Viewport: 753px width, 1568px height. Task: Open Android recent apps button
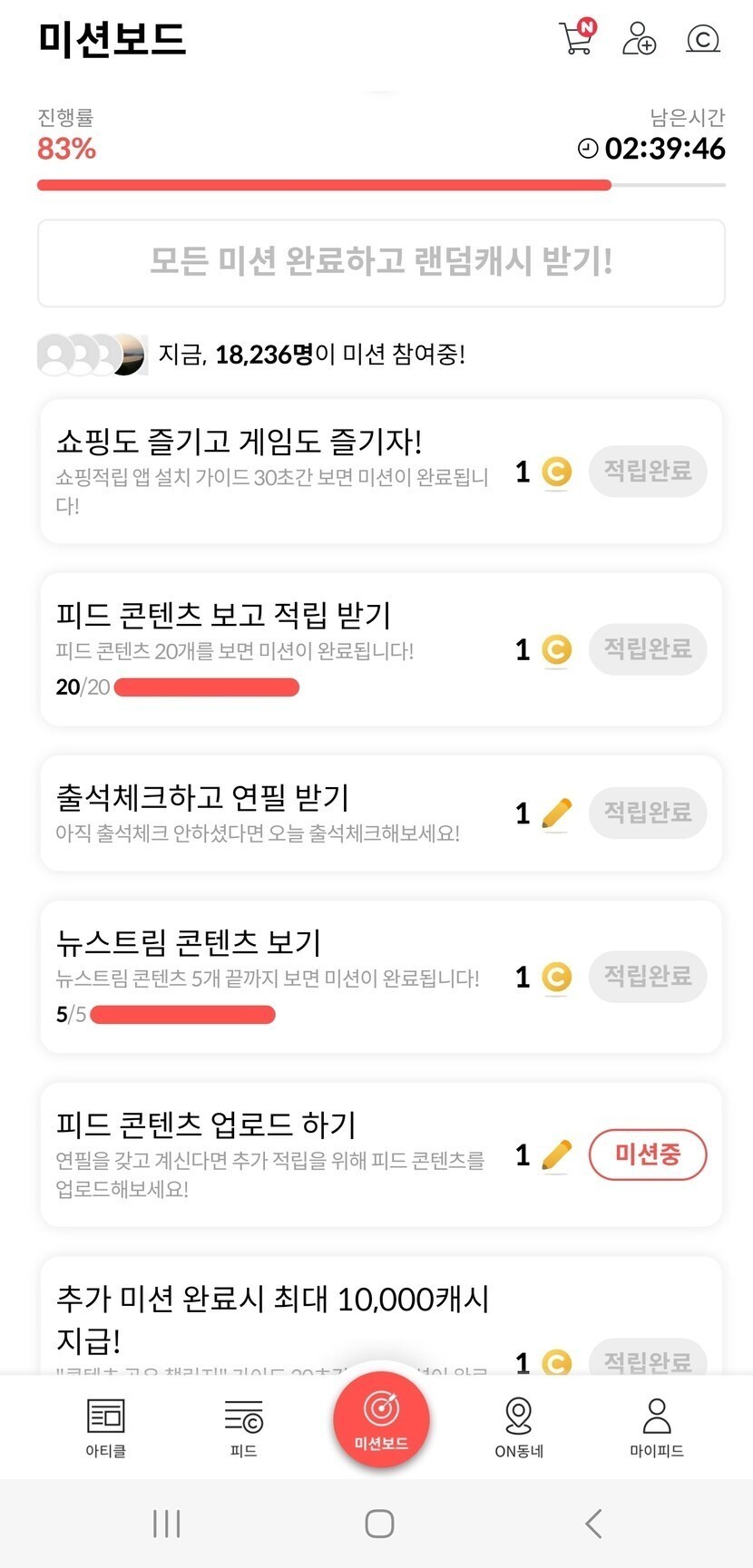click(167, 1523)
